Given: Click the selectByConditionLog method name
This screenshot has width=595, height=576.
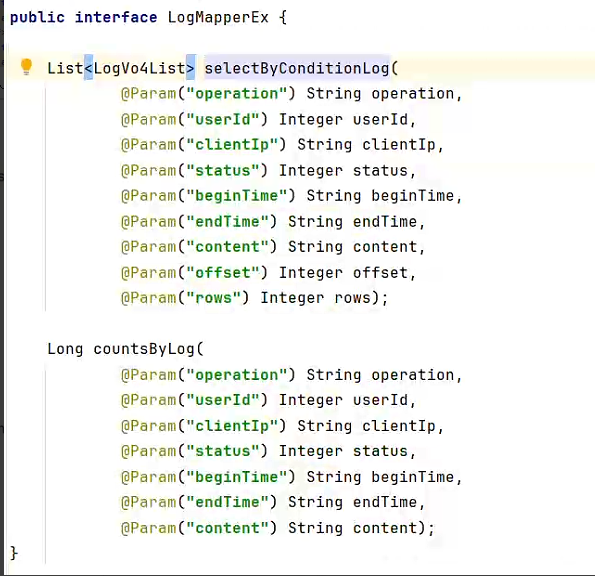Looking at the screenshot, I should click(x=297, y=69).
